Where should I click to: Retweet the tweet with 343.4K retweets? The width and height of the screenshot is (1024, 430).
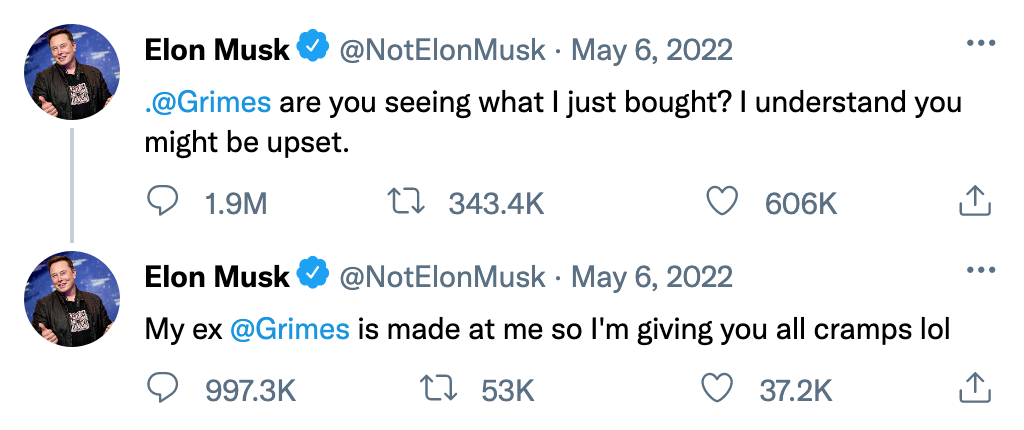(406, 202)
